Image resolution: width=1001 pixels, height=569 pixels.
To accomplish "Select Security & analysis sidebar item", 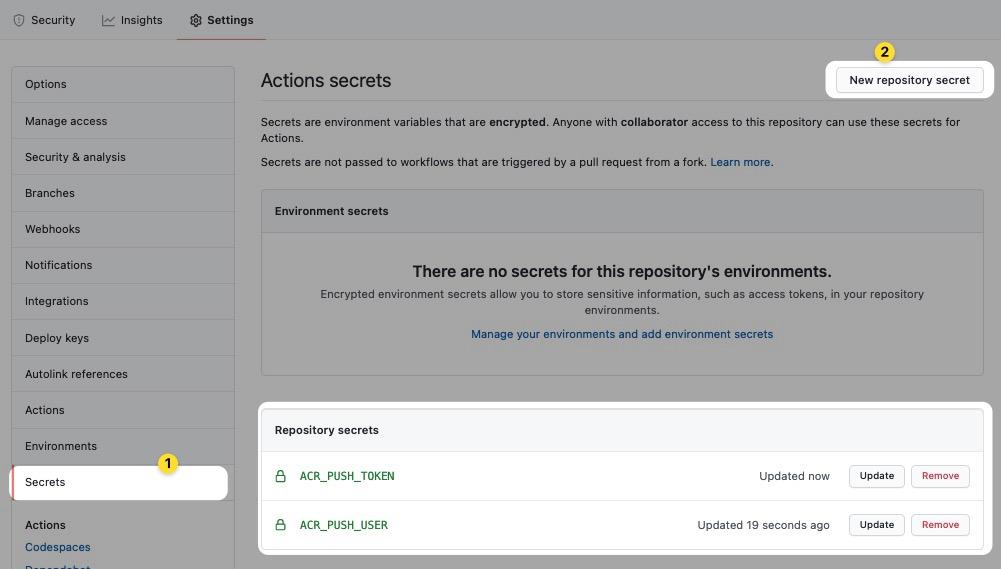I will coord(123,157).
